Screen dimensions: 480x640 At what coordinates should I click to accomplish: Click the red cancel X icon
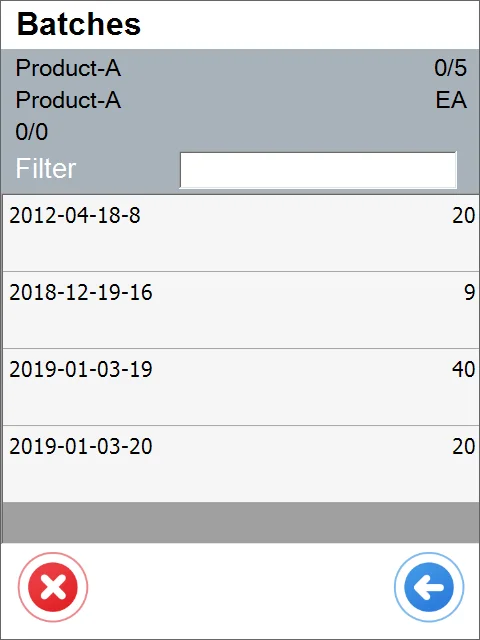[53, 587]
